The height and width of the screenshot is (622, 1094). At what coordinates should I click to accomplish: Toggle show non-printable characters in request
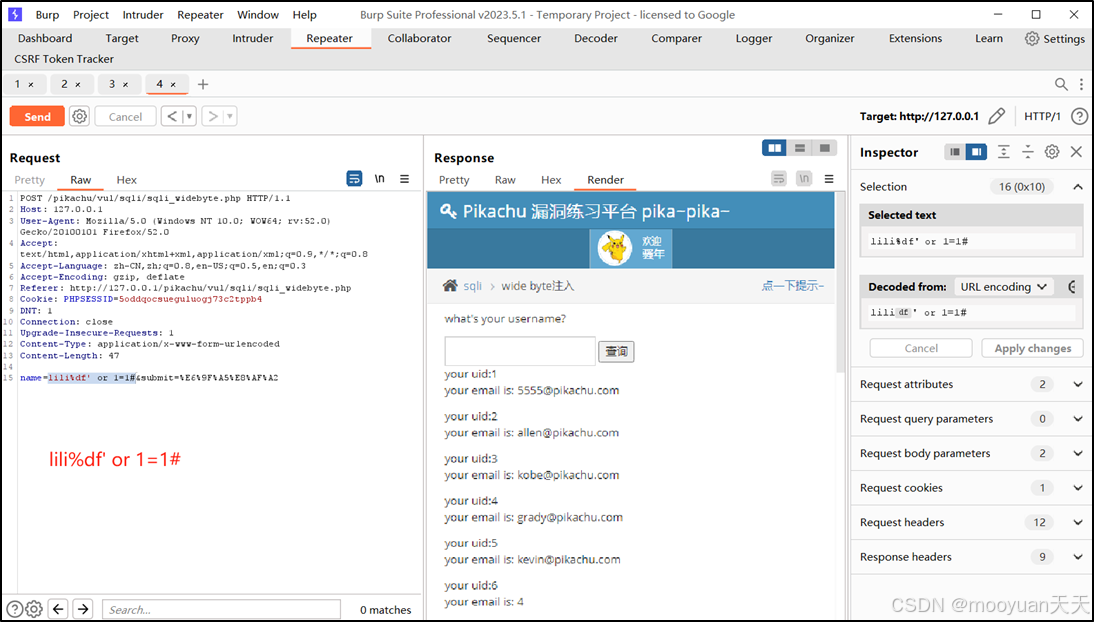pyautogui.click(x=380, y=179)
